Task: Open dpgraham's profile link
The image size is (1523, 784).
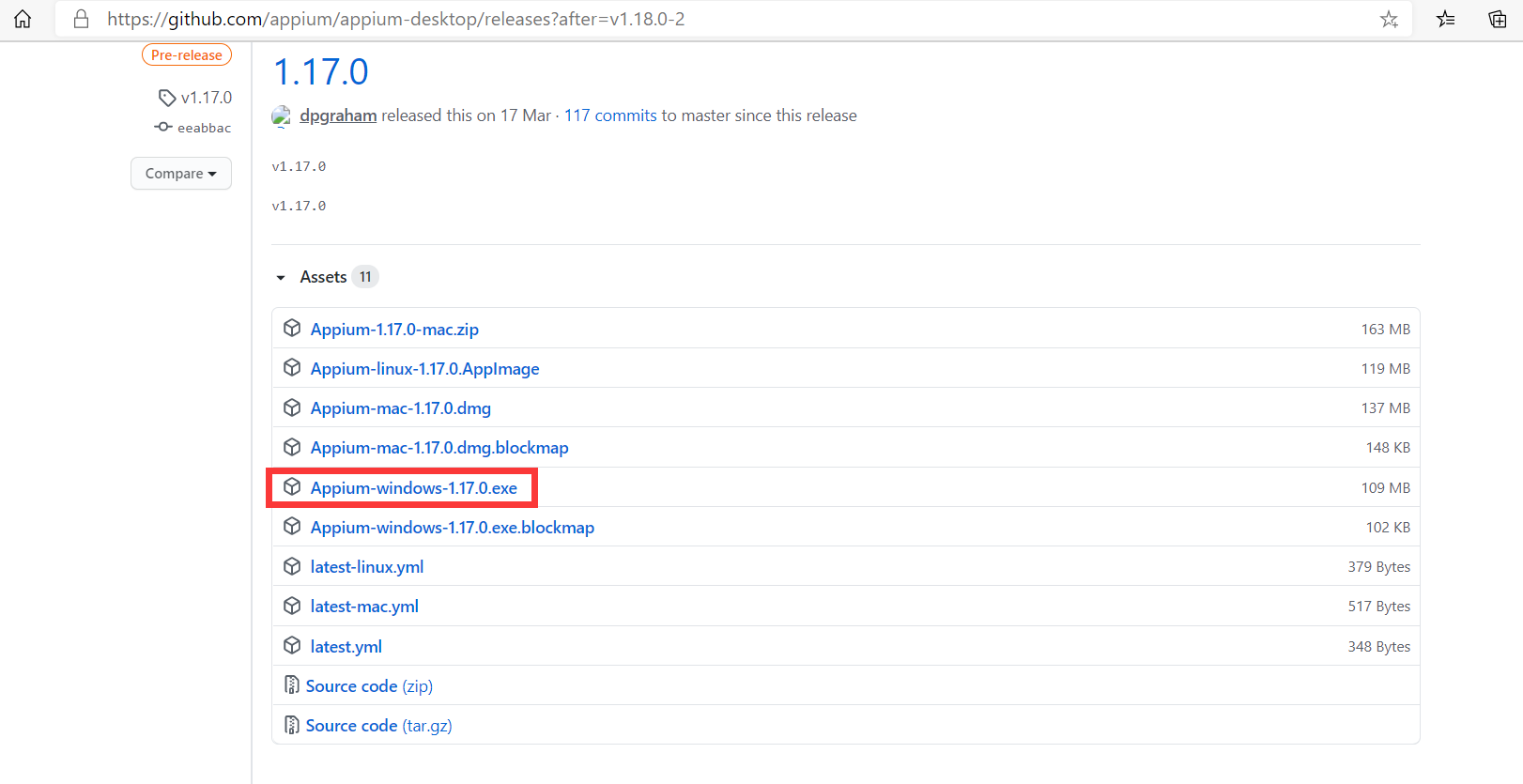Action: 338,115
